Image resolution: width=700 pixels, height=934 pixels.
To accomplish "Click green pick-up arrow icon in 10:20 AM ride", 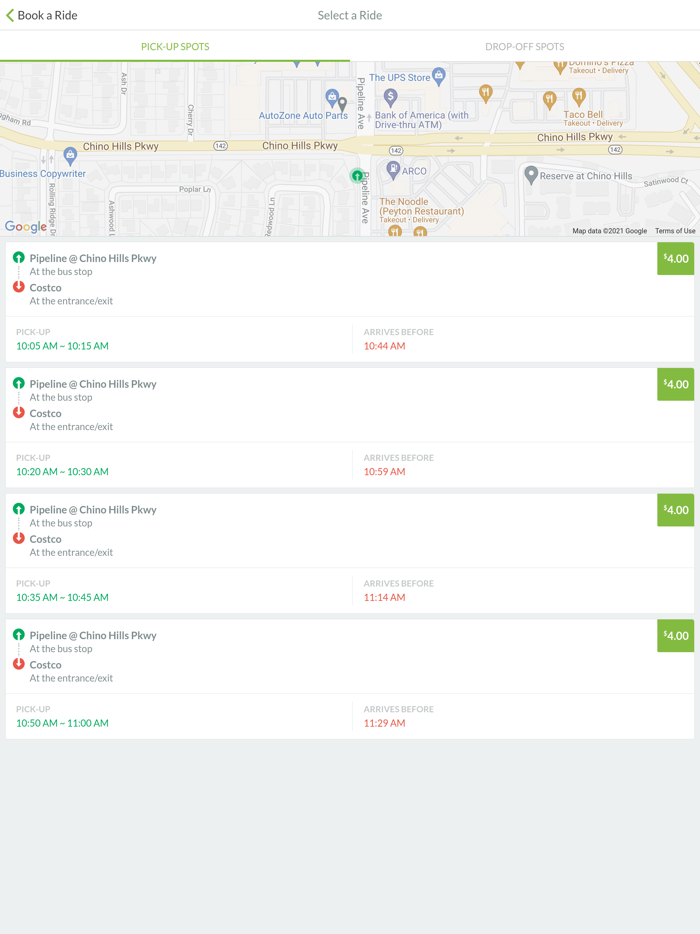I will pyautogui.click(x=19, y=383).
